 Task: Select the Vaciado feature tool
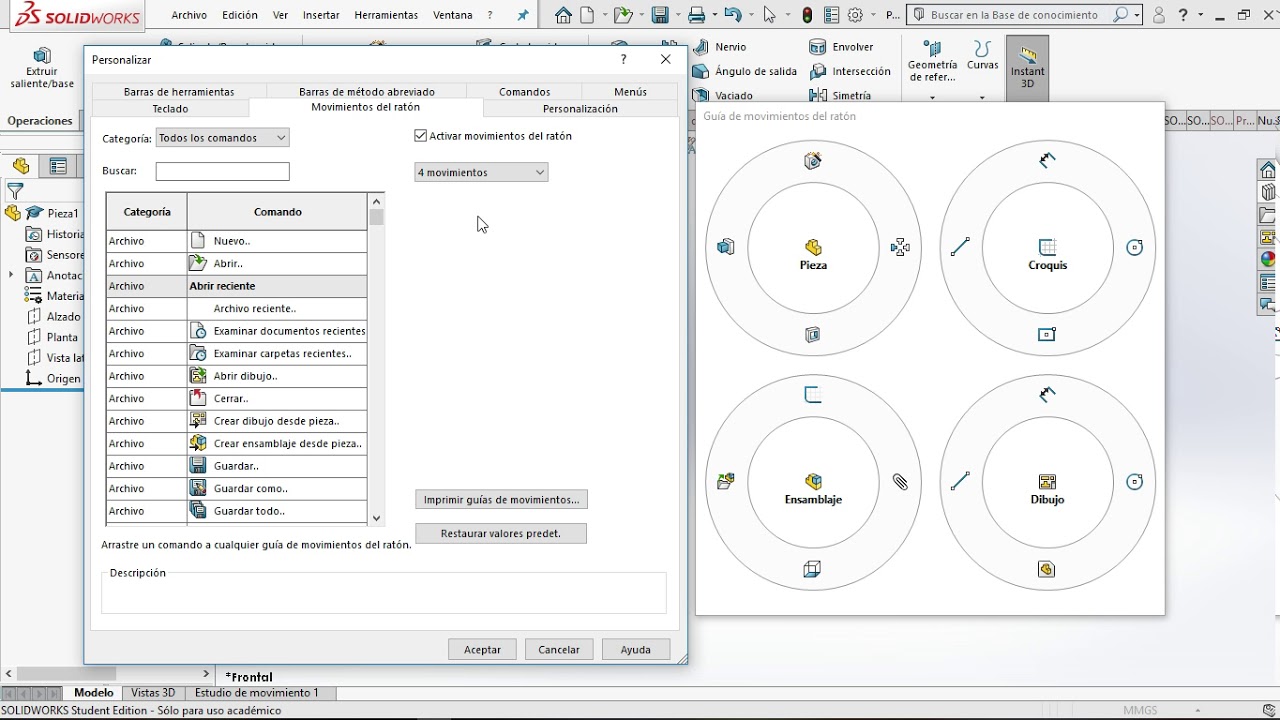[x=723, y=95]
